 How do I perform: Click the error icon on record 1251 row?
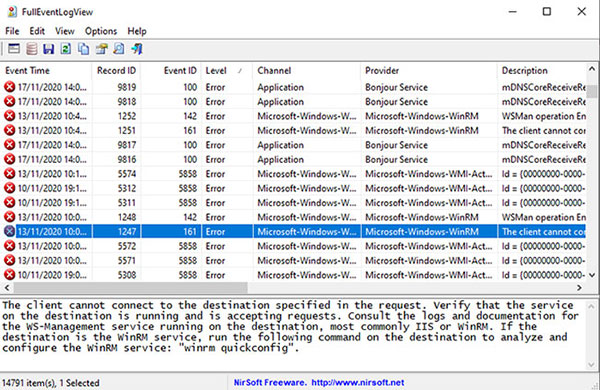point(10,130)
